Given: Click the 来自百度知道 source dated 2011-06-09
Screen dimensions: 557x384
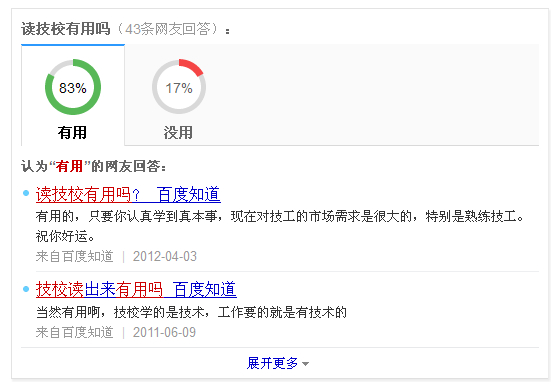Looking at the screenshot, I should click(75, 332).
